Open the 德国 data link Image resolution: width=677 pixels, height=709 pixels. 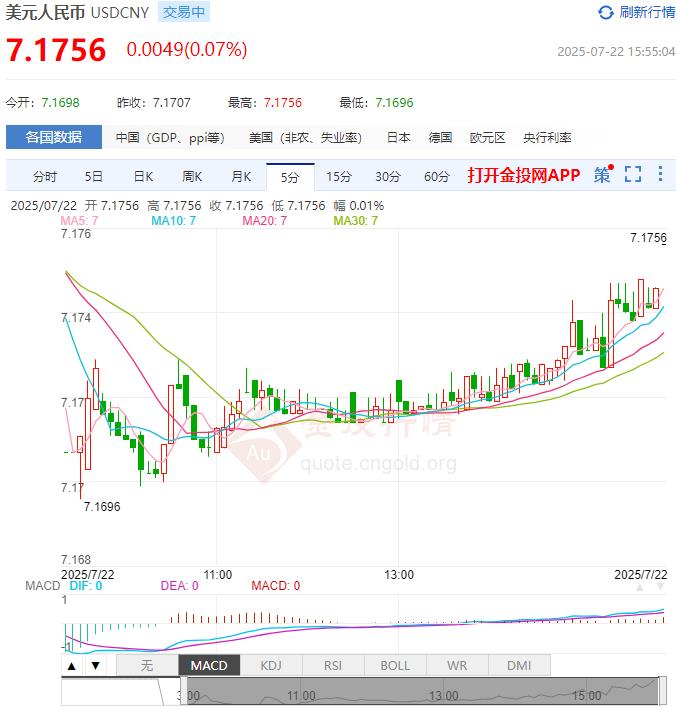(x=440, y=137)
